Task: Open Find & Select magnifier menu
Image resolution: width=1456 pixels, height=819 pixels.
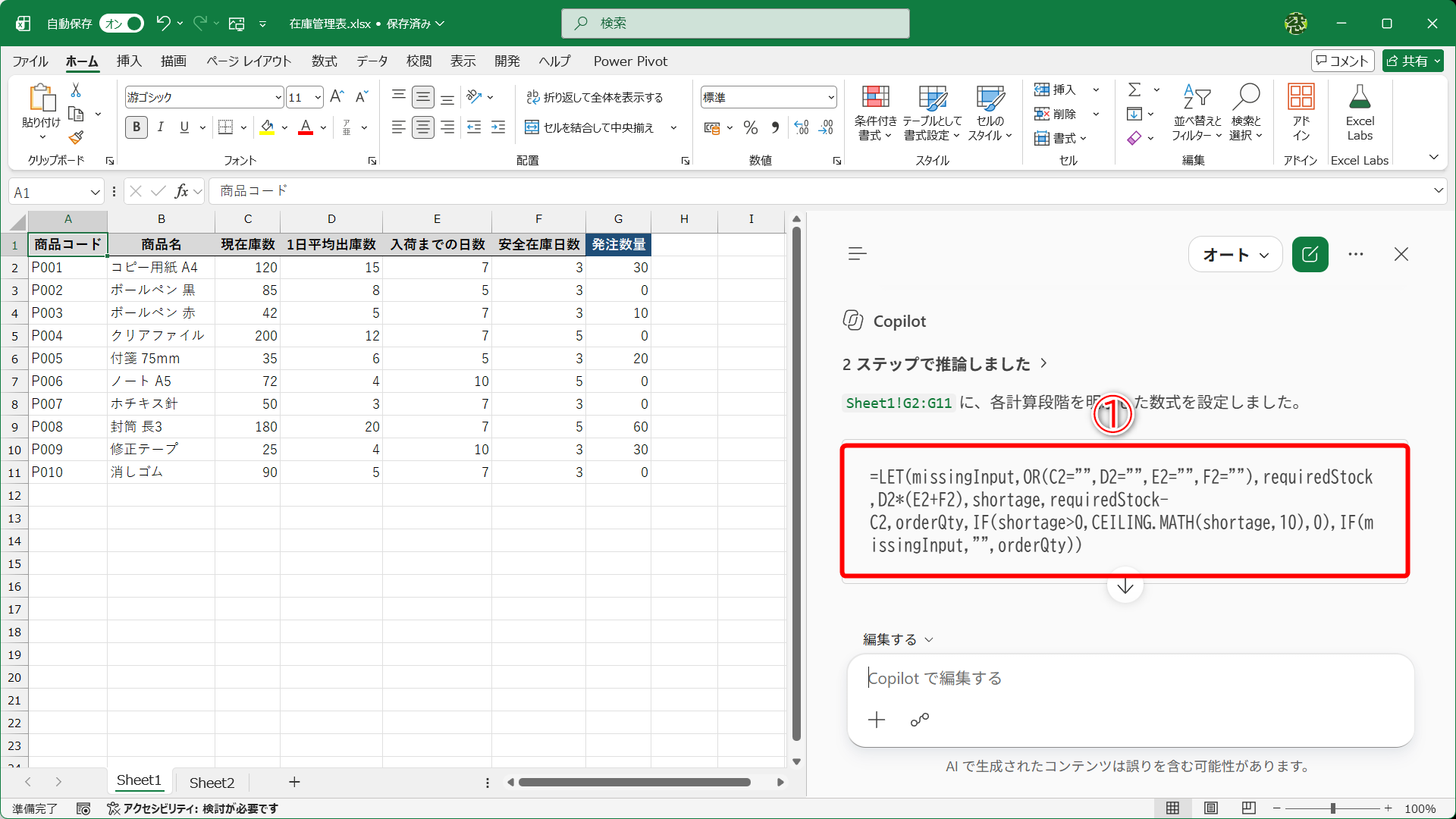Action: click(x=1246, y=113)
